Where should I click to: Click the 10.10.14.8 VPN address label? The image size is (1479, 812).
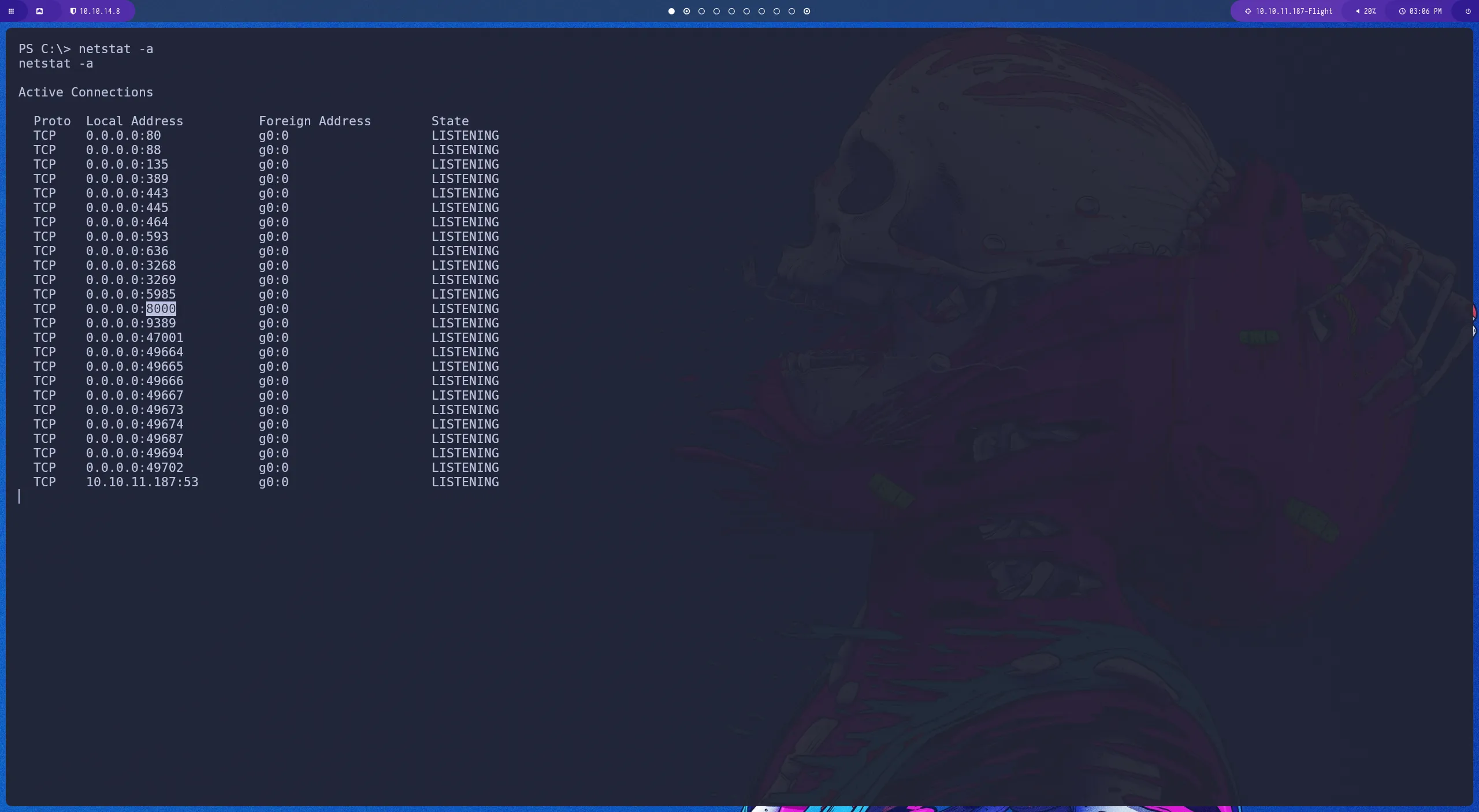coord(99,11)
